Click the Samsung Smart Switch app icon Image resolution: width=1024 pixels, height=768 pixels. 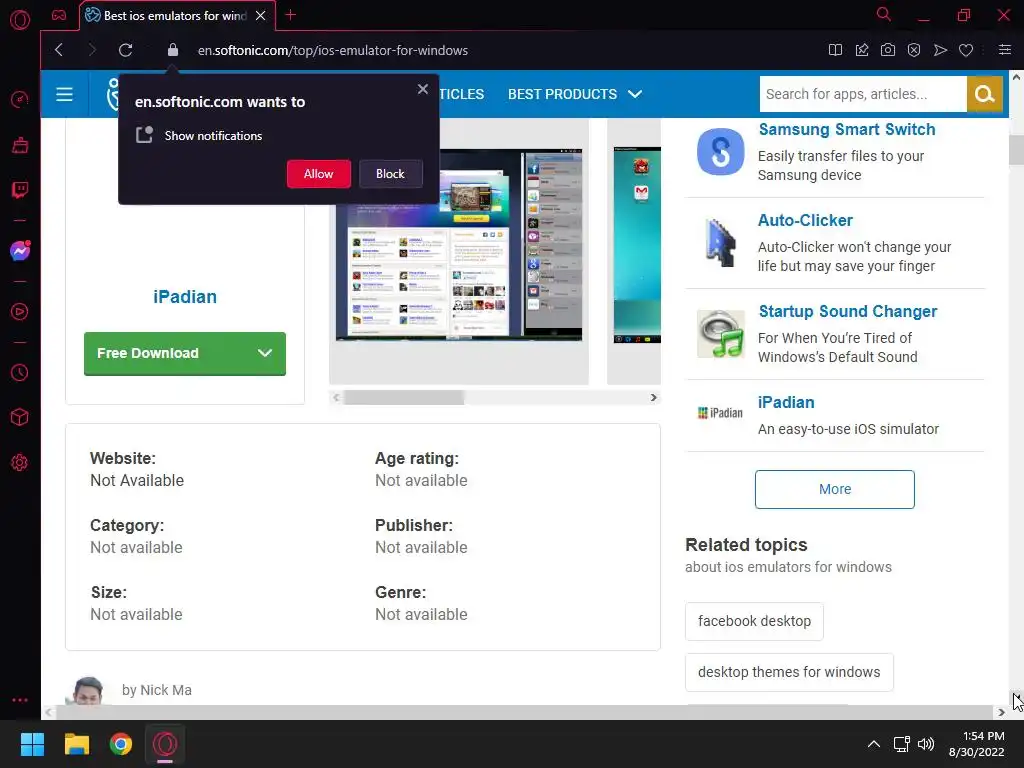click(720, 152)
